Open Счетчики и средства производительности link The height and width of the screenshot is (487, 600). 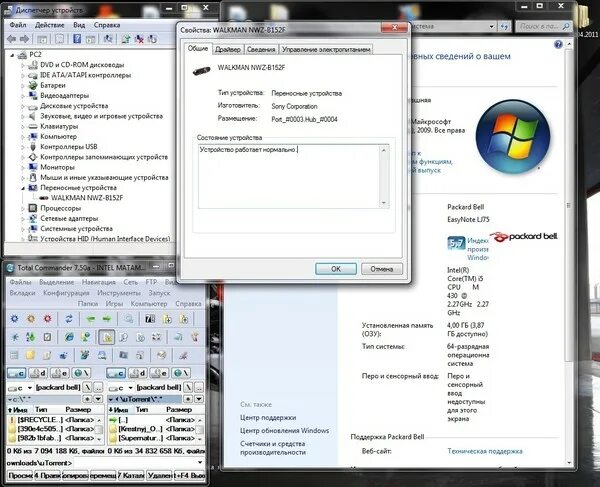(x=273, y=448)
